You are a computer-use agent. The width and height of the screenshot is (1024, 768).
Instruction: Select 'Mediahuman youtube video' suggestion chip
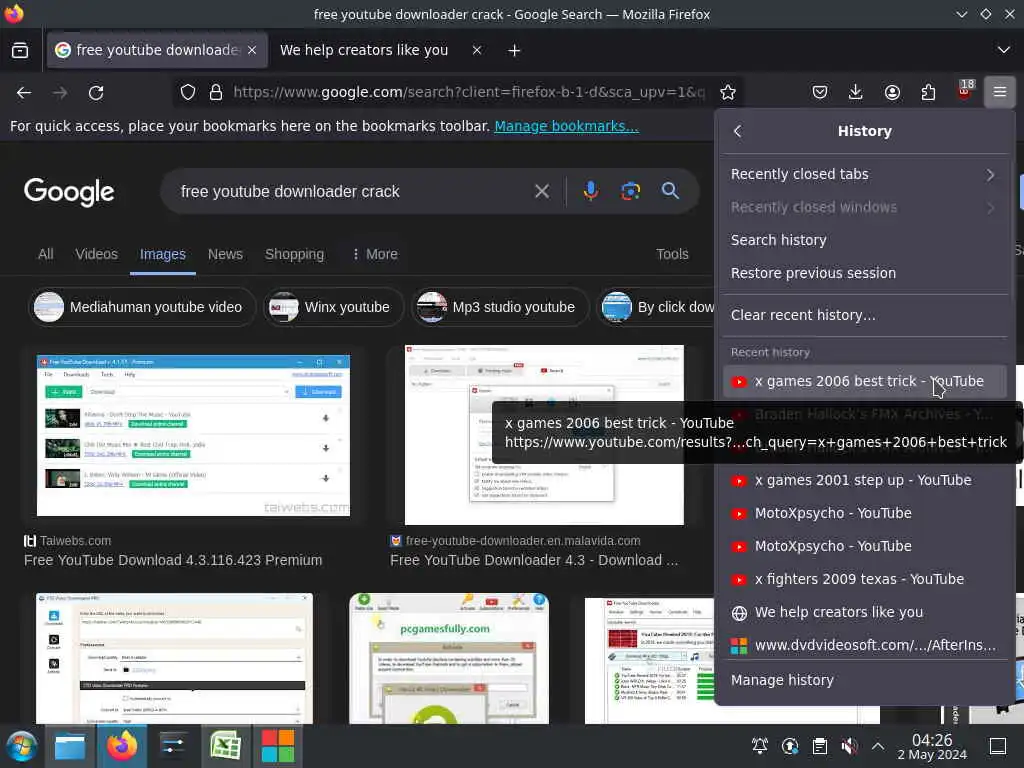point(142,307)
